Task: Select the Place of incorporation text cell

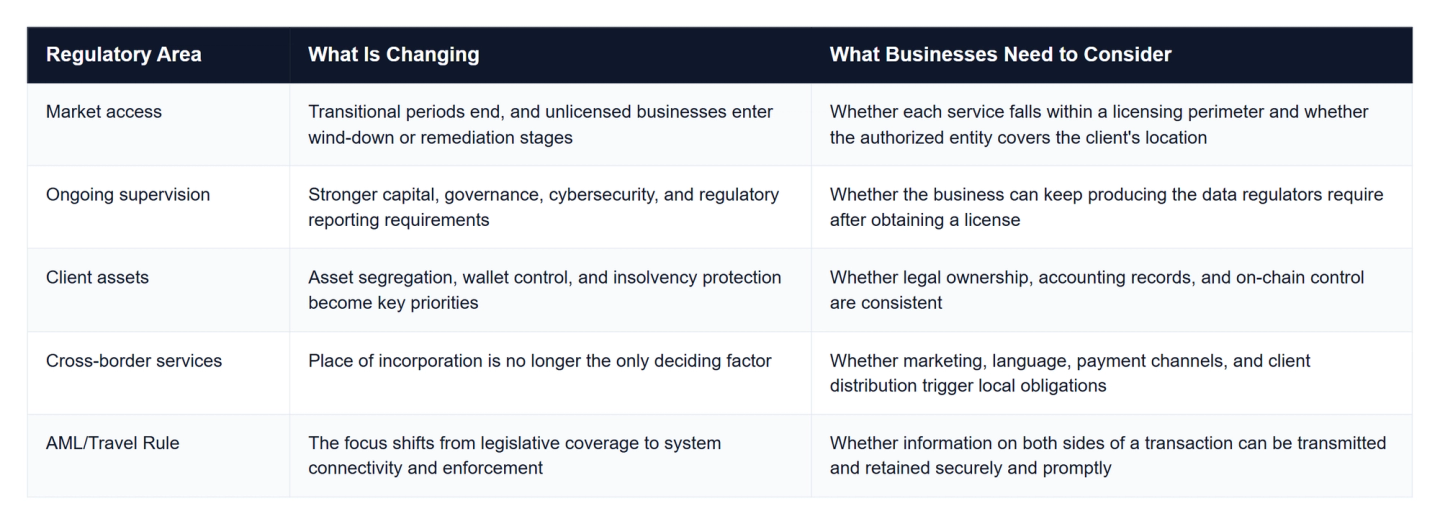Action: point(550,374)
